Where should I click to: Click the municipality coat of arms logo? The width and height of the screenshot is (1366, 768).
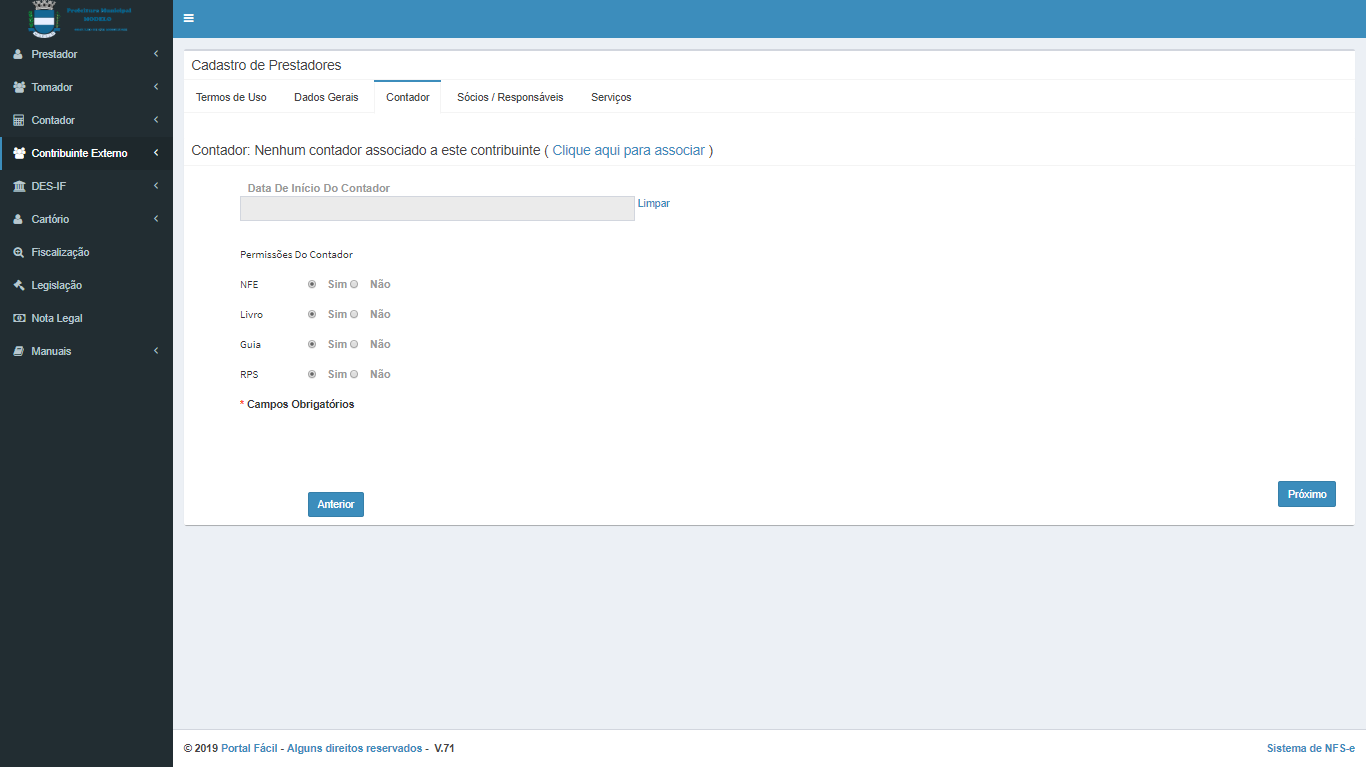pyautogui.click(x=45, y=19)
